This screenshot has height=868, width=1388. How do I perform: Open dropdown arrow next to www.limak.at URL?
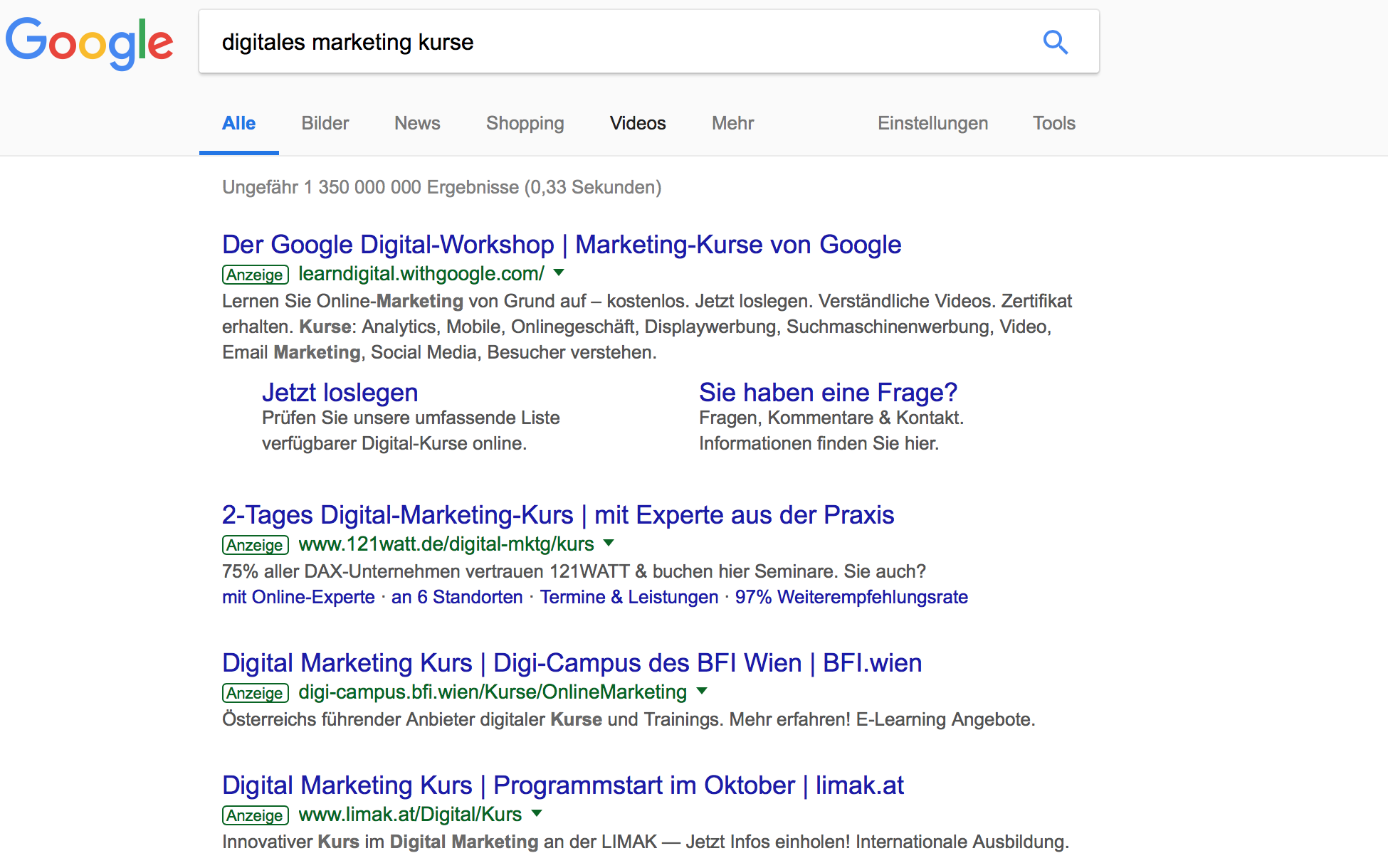(x=537, y=813)
